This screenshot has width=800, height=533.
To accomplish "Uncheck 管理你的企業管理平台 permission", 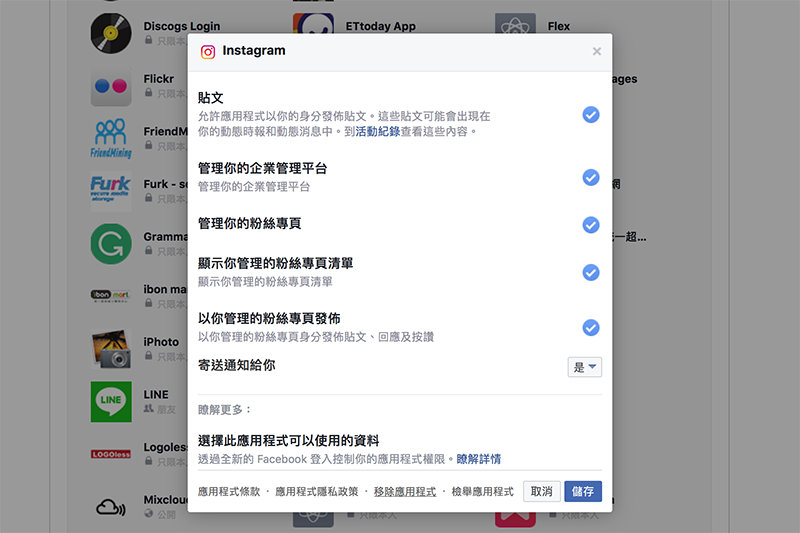I will [x=591, y=177].
